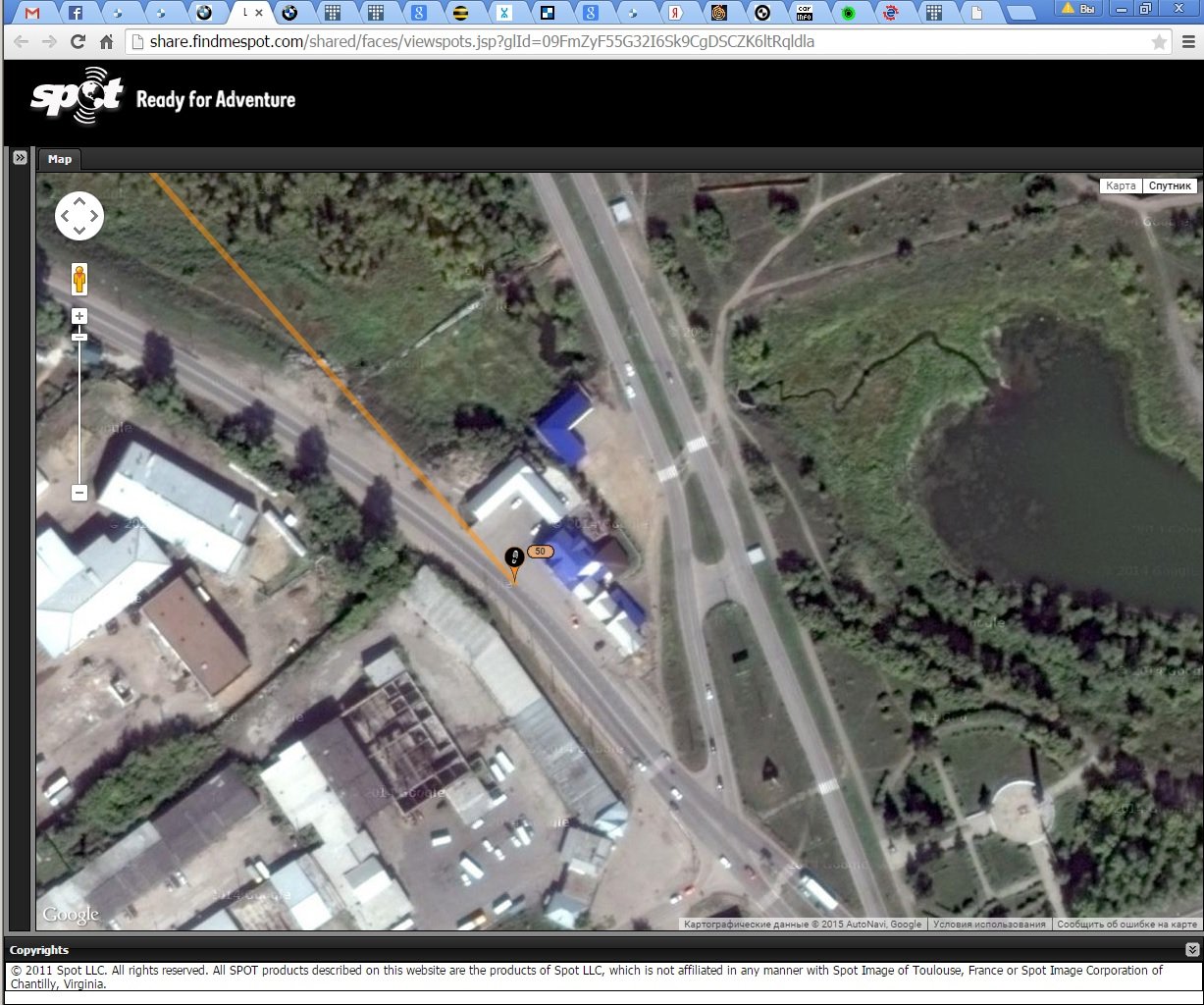Expand the collapsed left sidebar panel
The image size is (1204, 1005).
(19, 158)
